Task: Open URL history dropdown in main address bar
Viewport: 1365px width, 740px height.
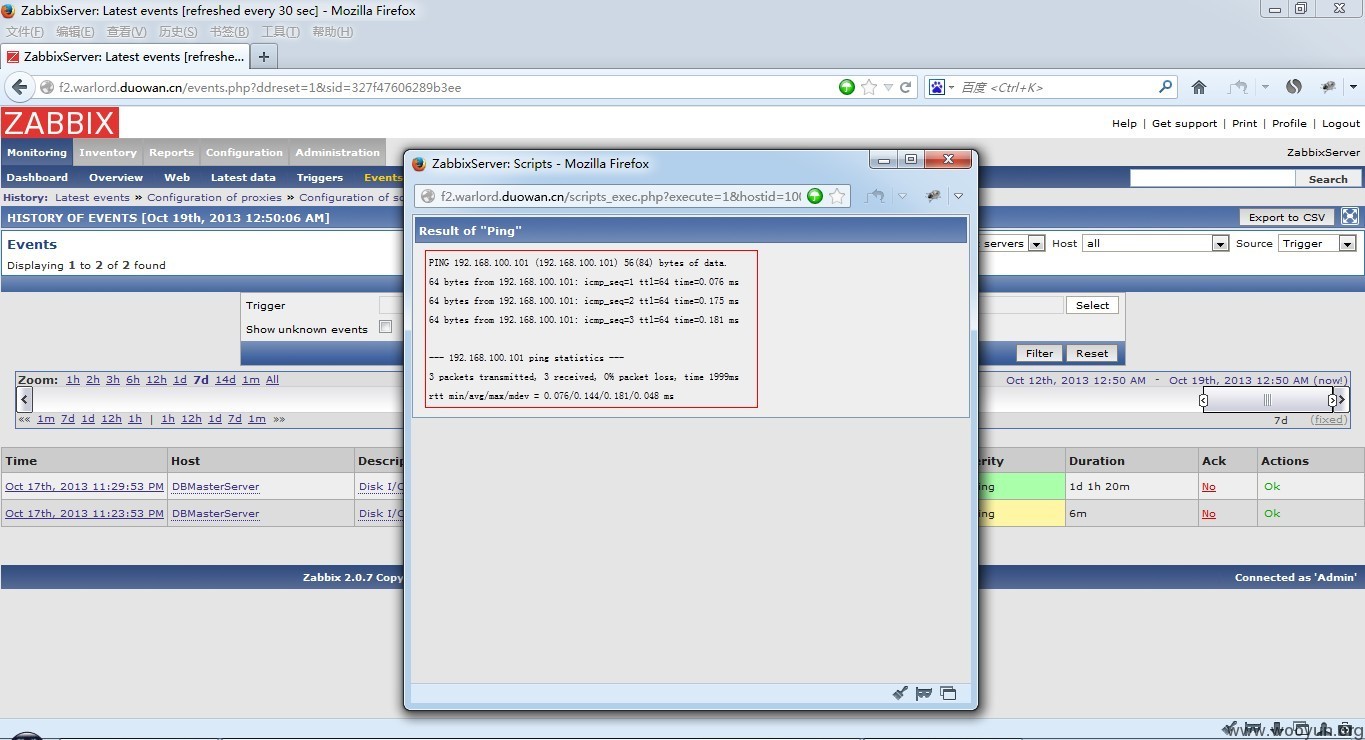Action: 888,87
